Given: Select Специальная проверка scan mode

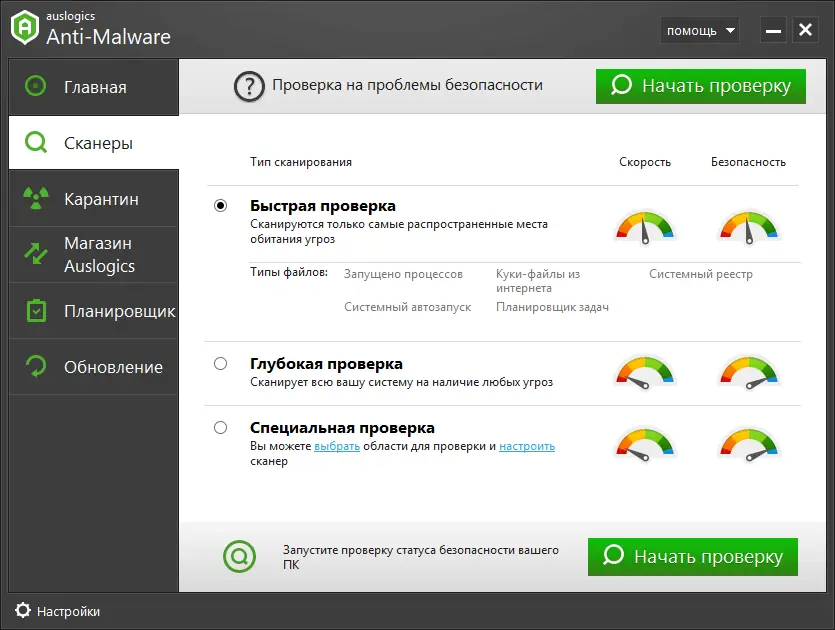Looking at the screenshot, I should [220, 428].
